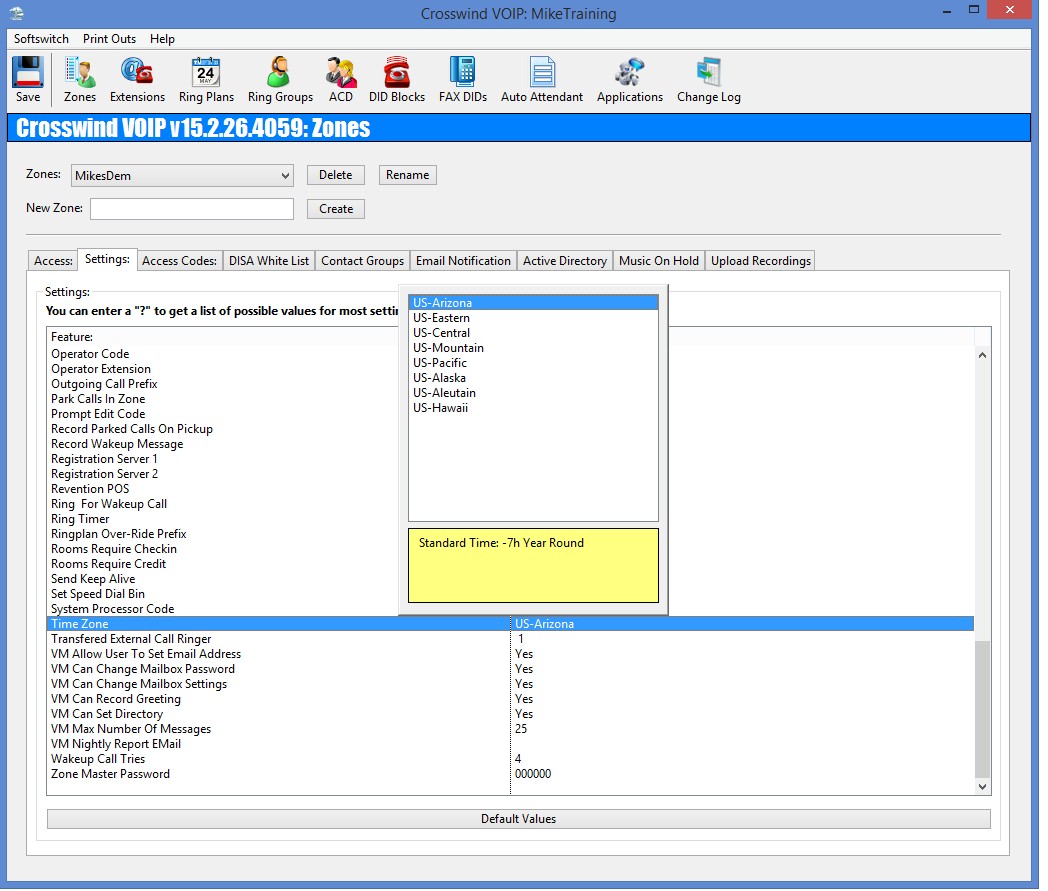Switch to the Access Codes tab
Image resolution: width=1048 pixels, height=891 pixels.
pos(179,261)
